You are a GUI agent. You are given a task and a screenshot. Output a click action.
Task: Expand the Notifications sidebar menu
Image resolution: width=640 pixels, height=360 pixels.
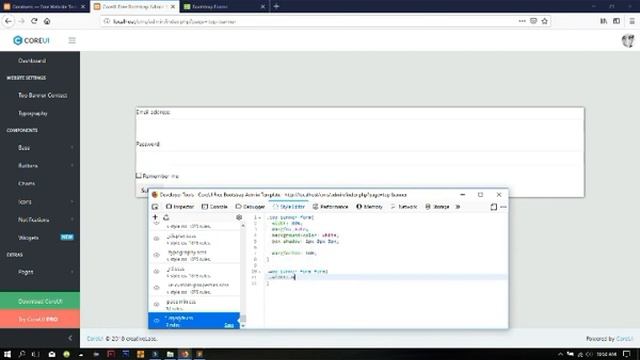coord(40,220)
